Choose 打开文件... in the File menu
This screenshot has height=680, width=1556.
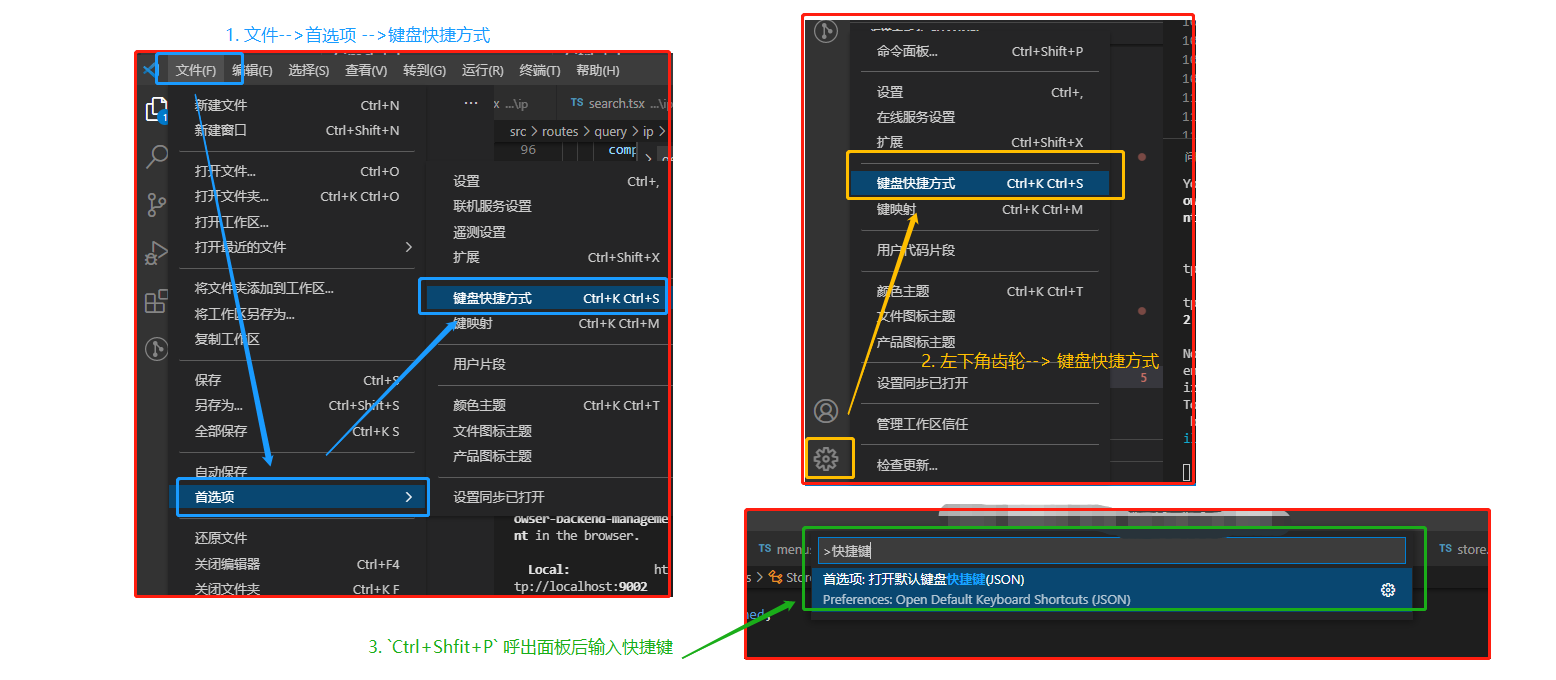point(296,171)
